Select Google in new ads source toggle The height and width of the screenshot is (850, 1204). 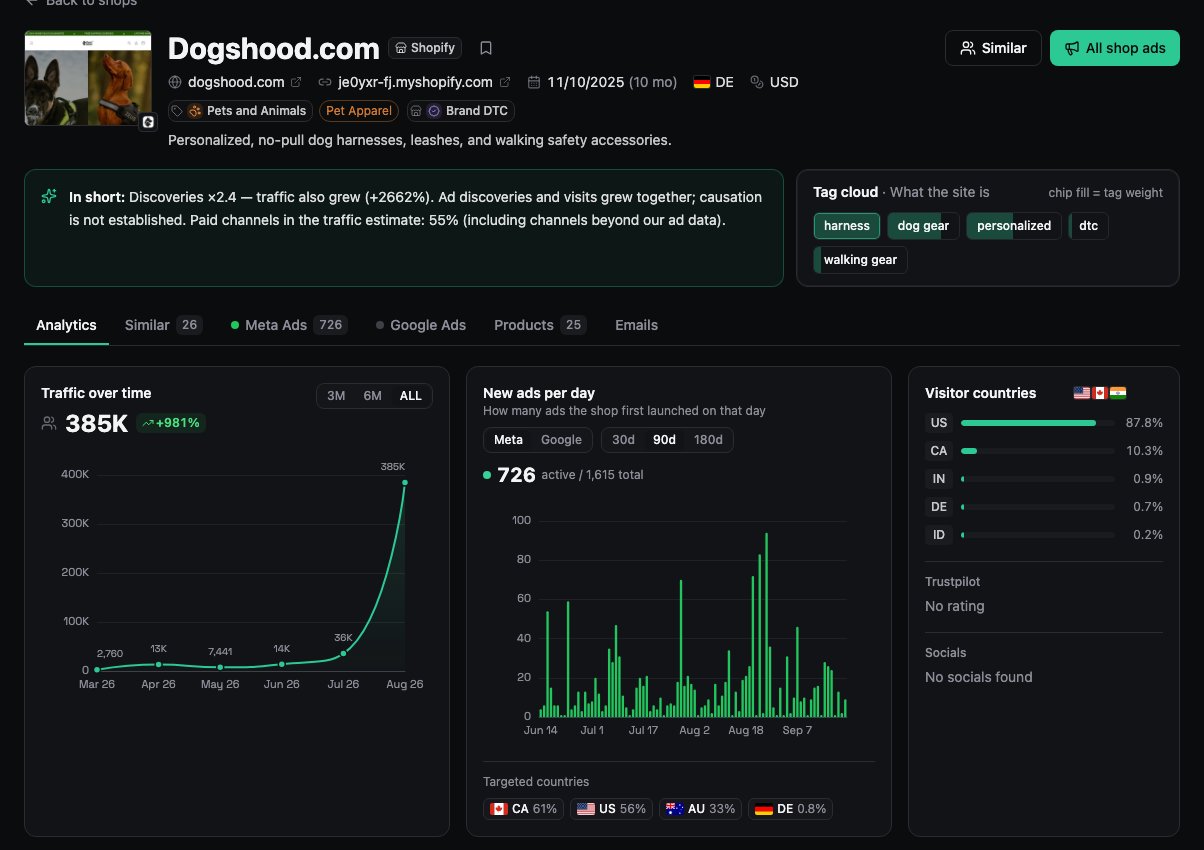coord(561,440)
